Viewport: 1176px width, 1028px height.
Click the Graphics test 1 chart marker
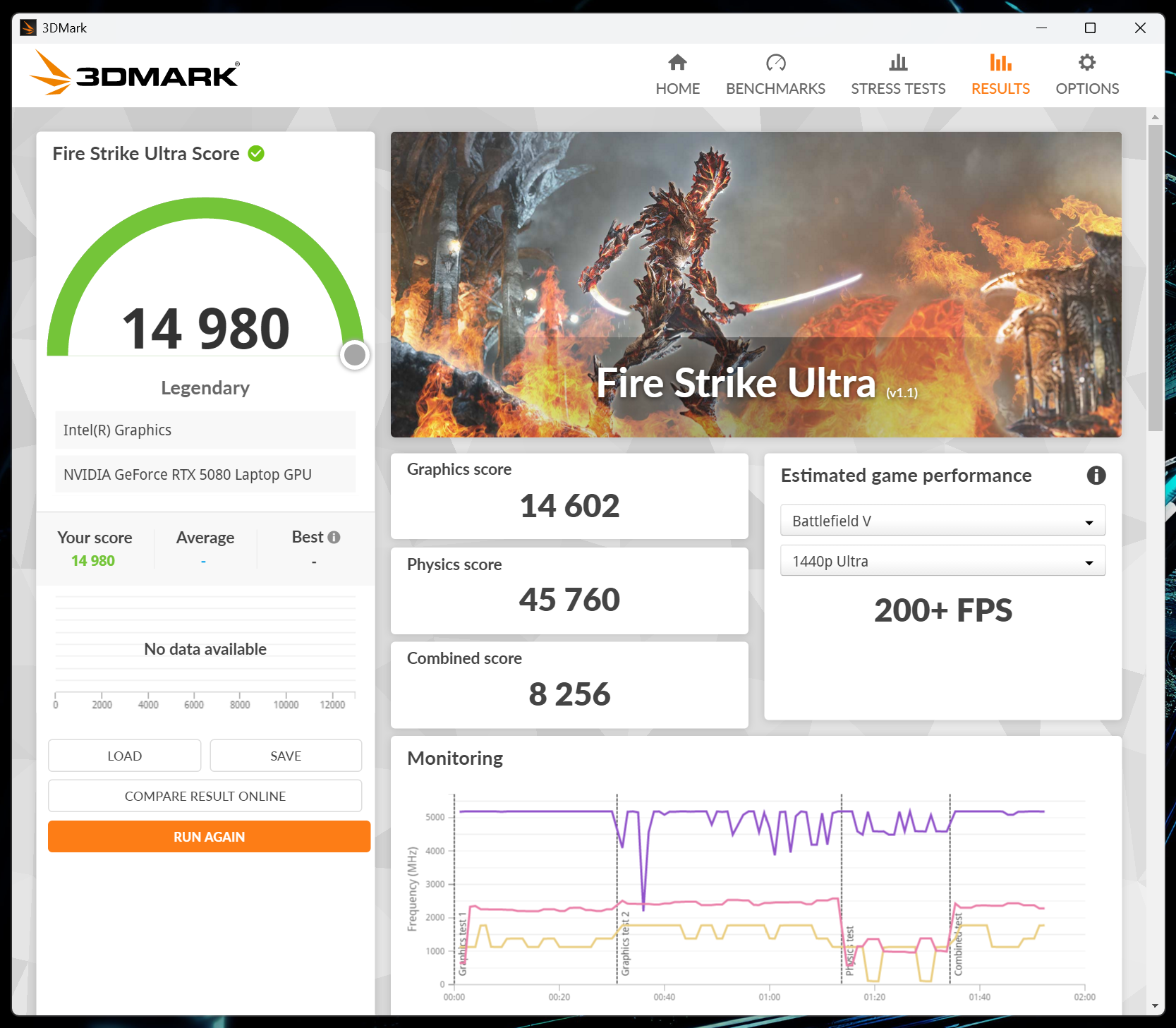[x=463, y=943]
